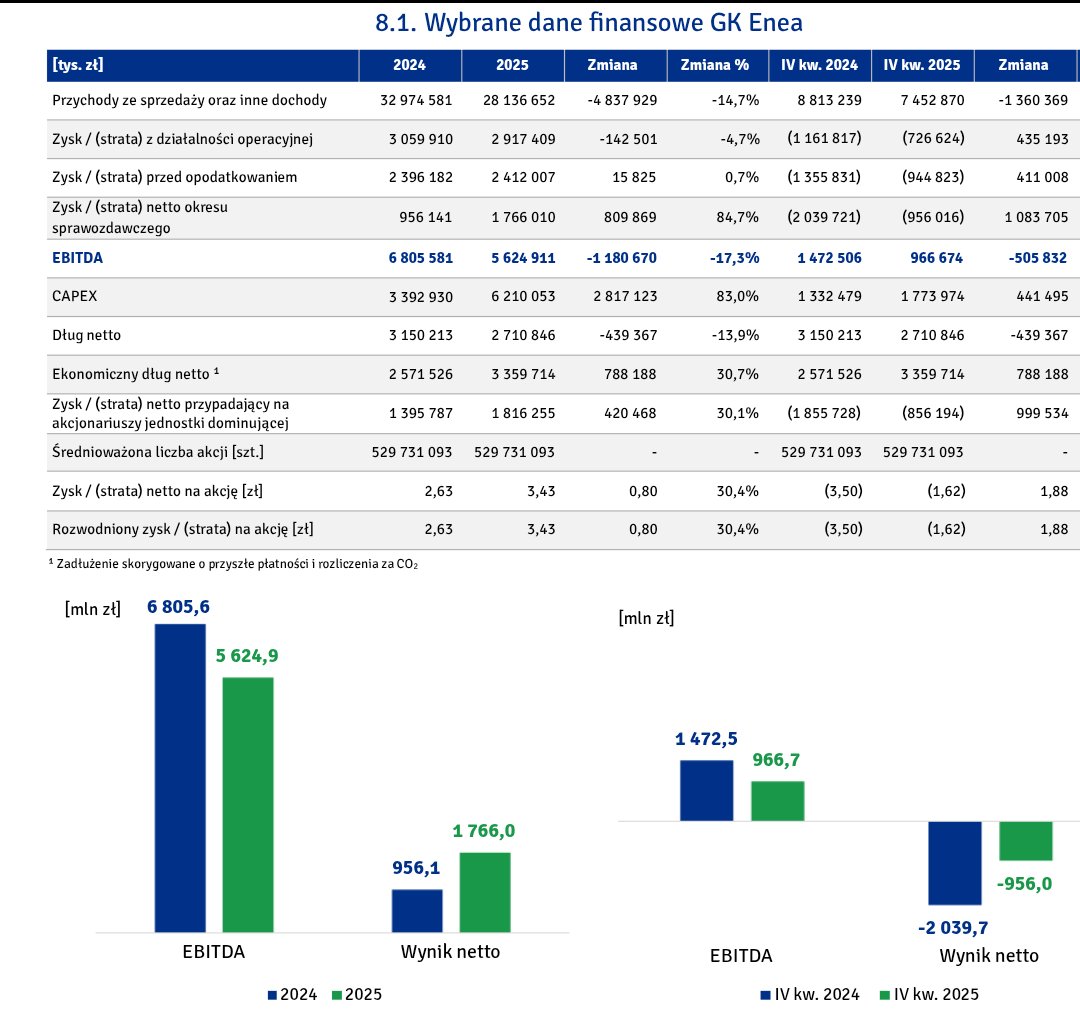Click the net debt percentage '-13,9%'
Screen dimensions: 1080x1014
(x=735, y=335)
